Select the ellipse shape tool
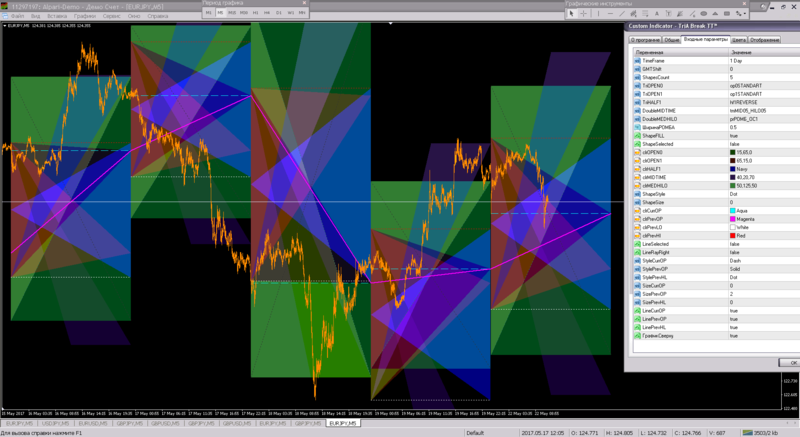This screenshot has width=800, height=437. 704,14
